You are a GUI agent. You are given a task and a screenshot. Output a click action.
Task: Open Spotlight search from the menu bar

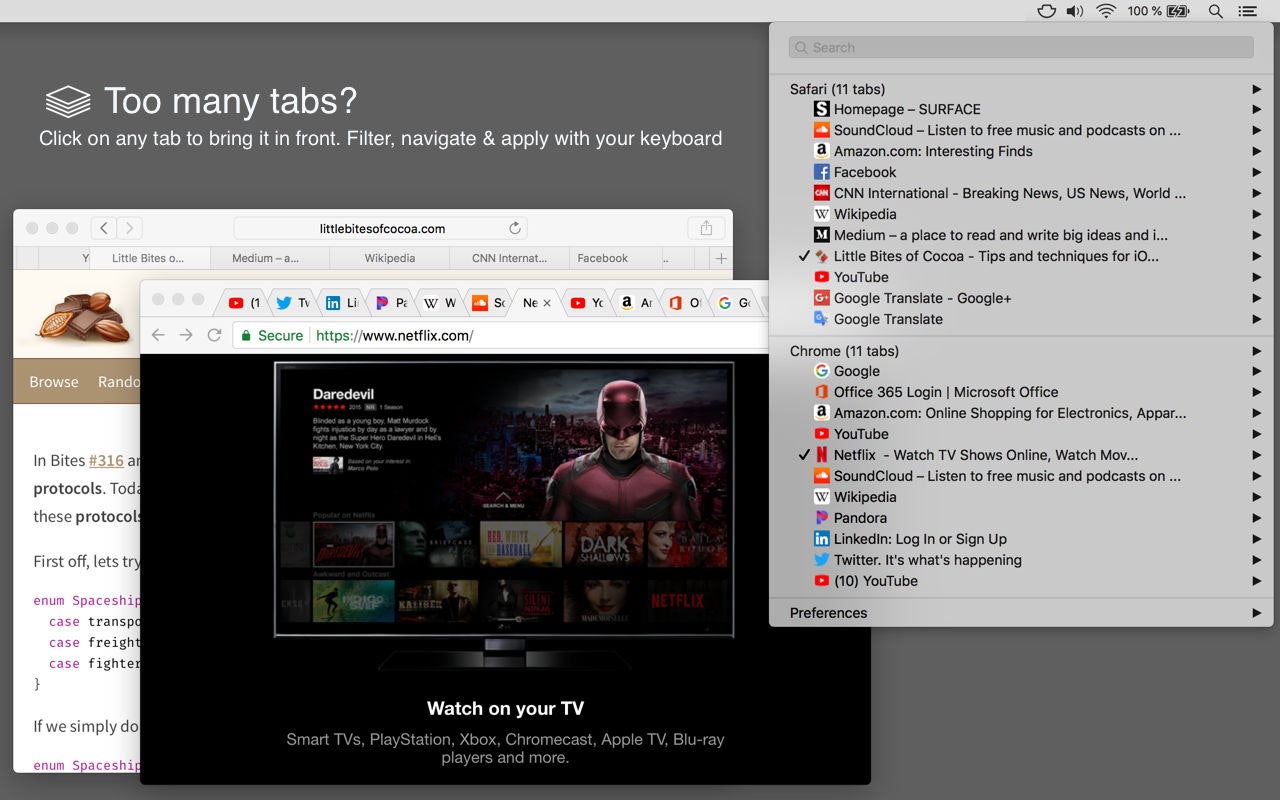pyautogui.click(x=1214, y=11)
